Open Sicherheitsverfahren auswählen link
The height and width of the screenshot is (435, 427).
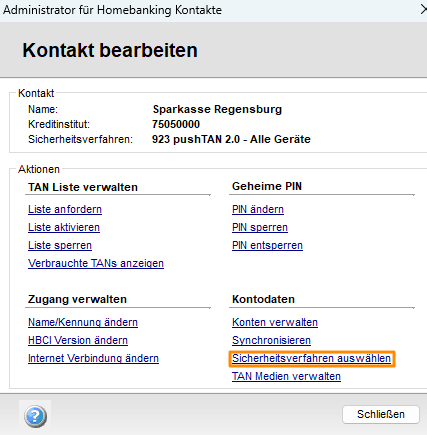click(x=312, y=358)
